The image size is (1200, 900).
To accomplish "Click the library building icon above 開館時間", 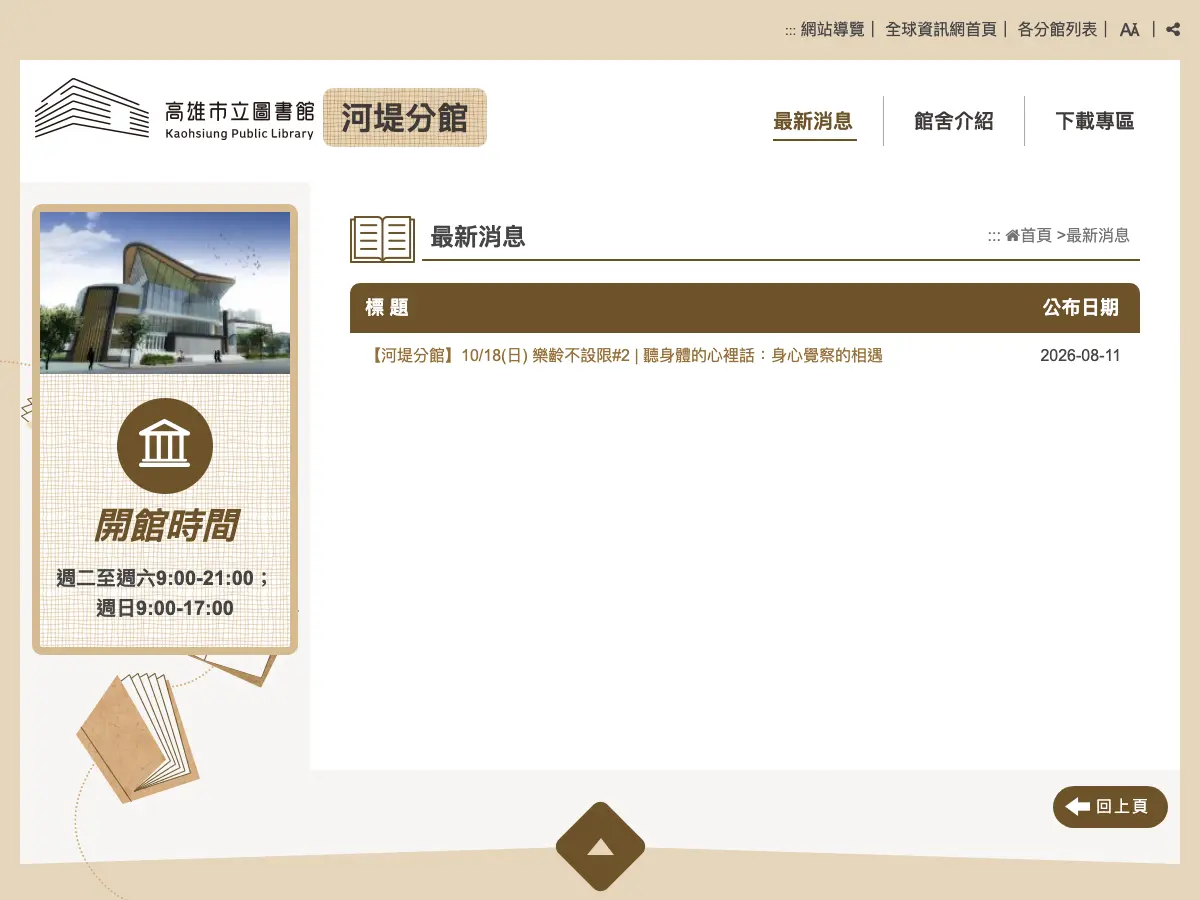I will pyautogui.click(x=165, y=446).
